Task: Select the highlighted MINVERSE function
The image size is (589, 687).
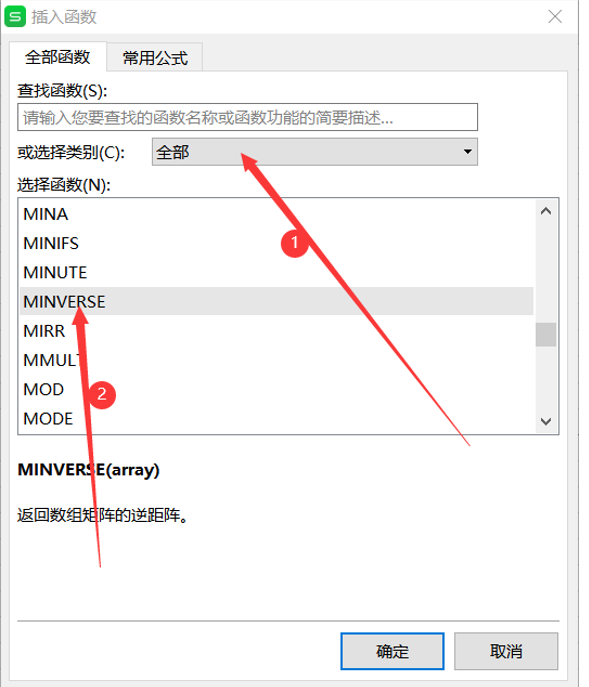Action: point(277,301)
